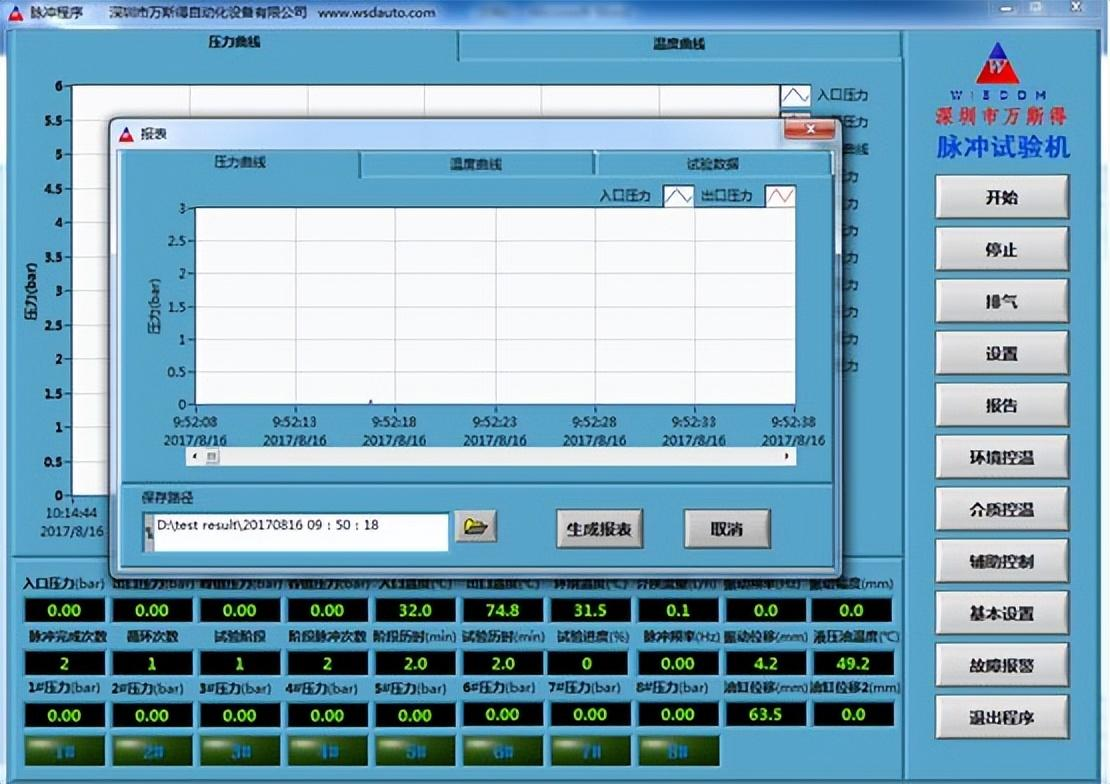Viewport: 1110px width, 784px height.
Task: Start the test with 开始 button
Action: pos(1002,198)
